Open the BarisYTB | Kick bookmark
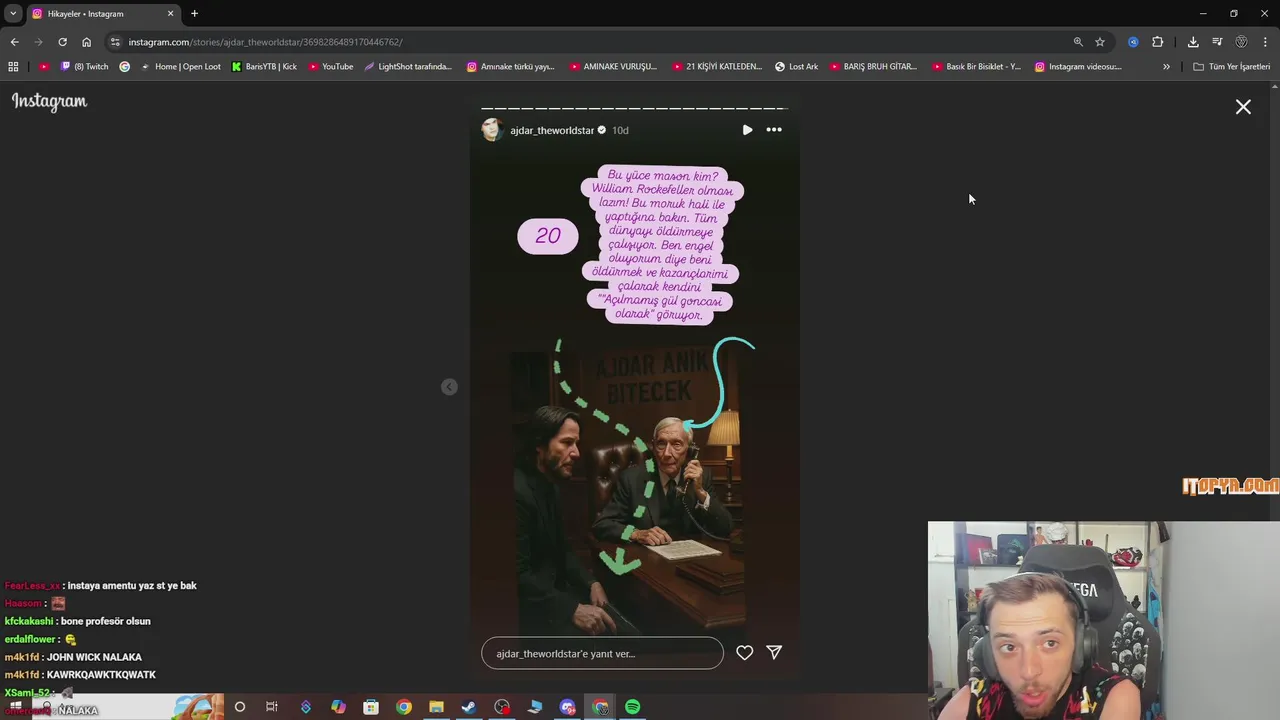The image size is (1280, 720). [264, 67]
